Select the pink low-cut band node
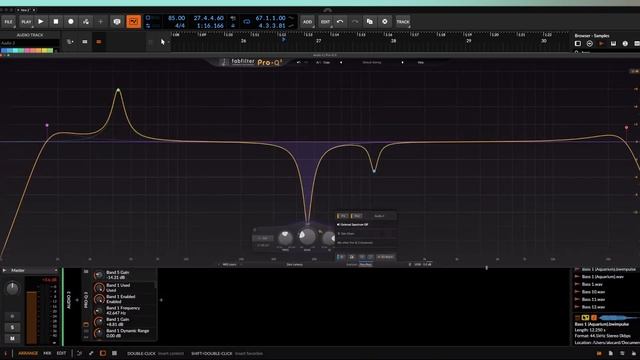The width and height of the screenshot is (640, 360). point(47,125)
